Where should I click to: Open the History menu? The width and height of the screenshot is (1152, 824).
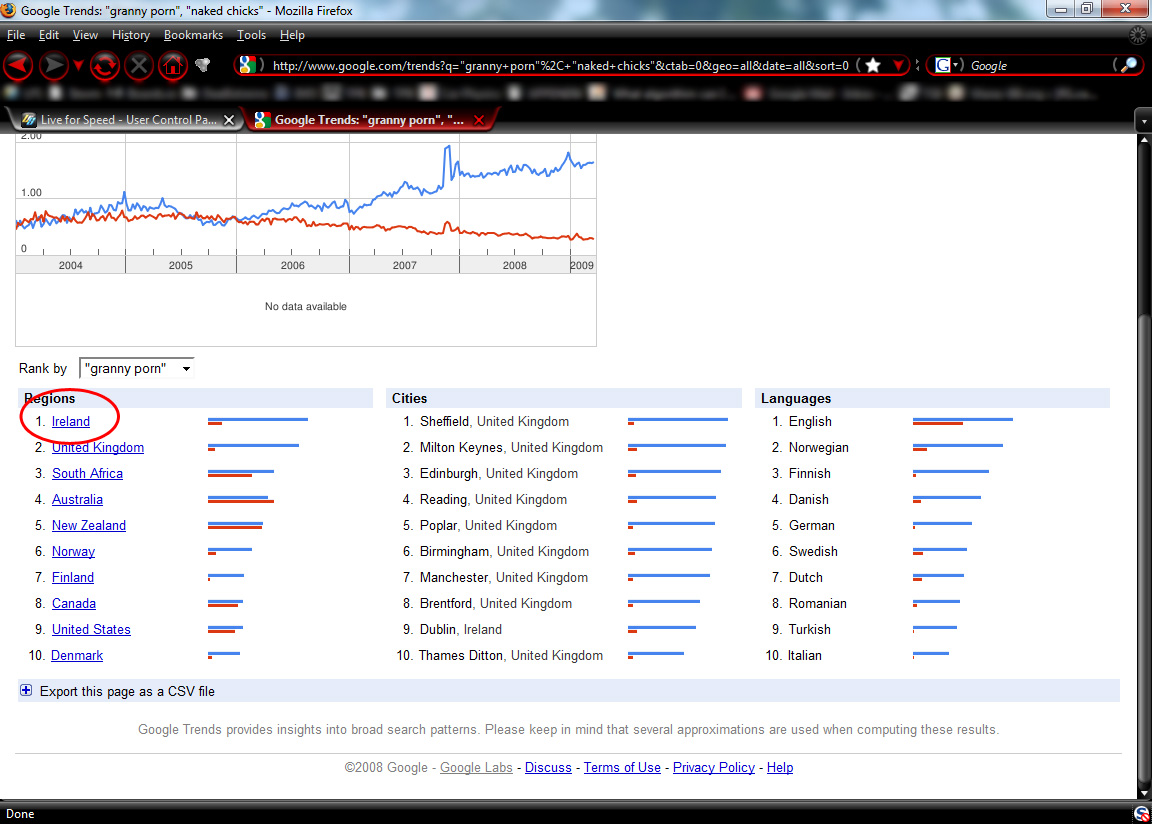tap(131, 35)
